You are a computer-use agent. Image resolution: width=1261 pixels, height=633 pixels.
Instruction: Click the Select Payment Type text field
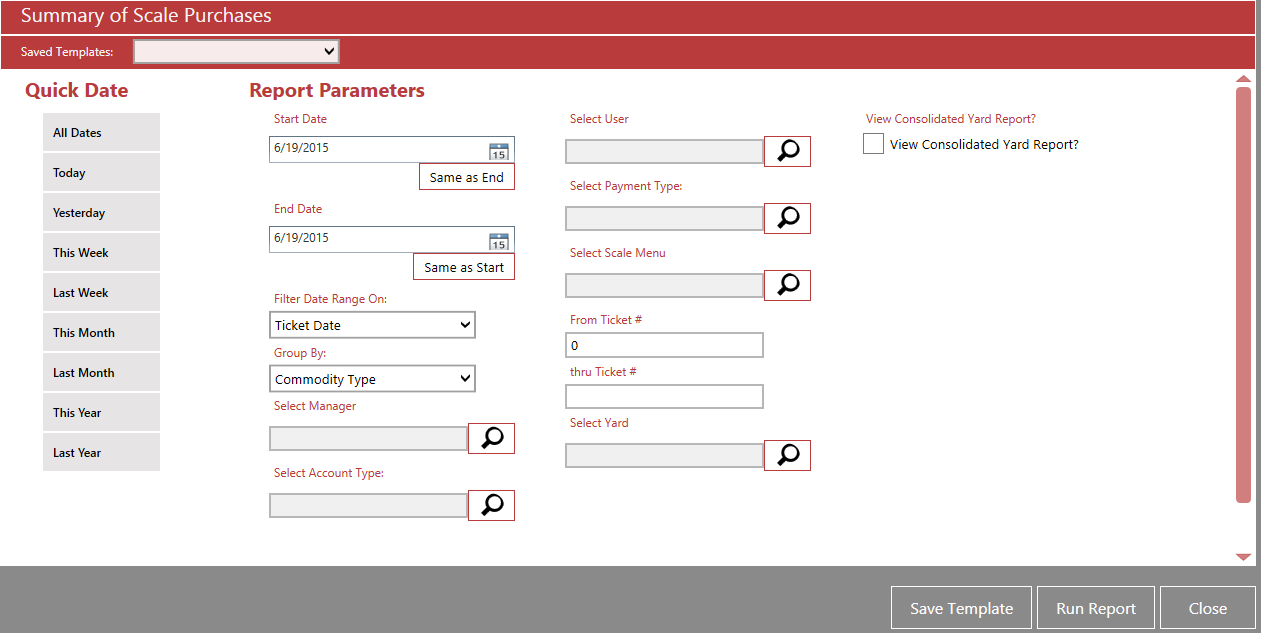[x=664, y=218]
